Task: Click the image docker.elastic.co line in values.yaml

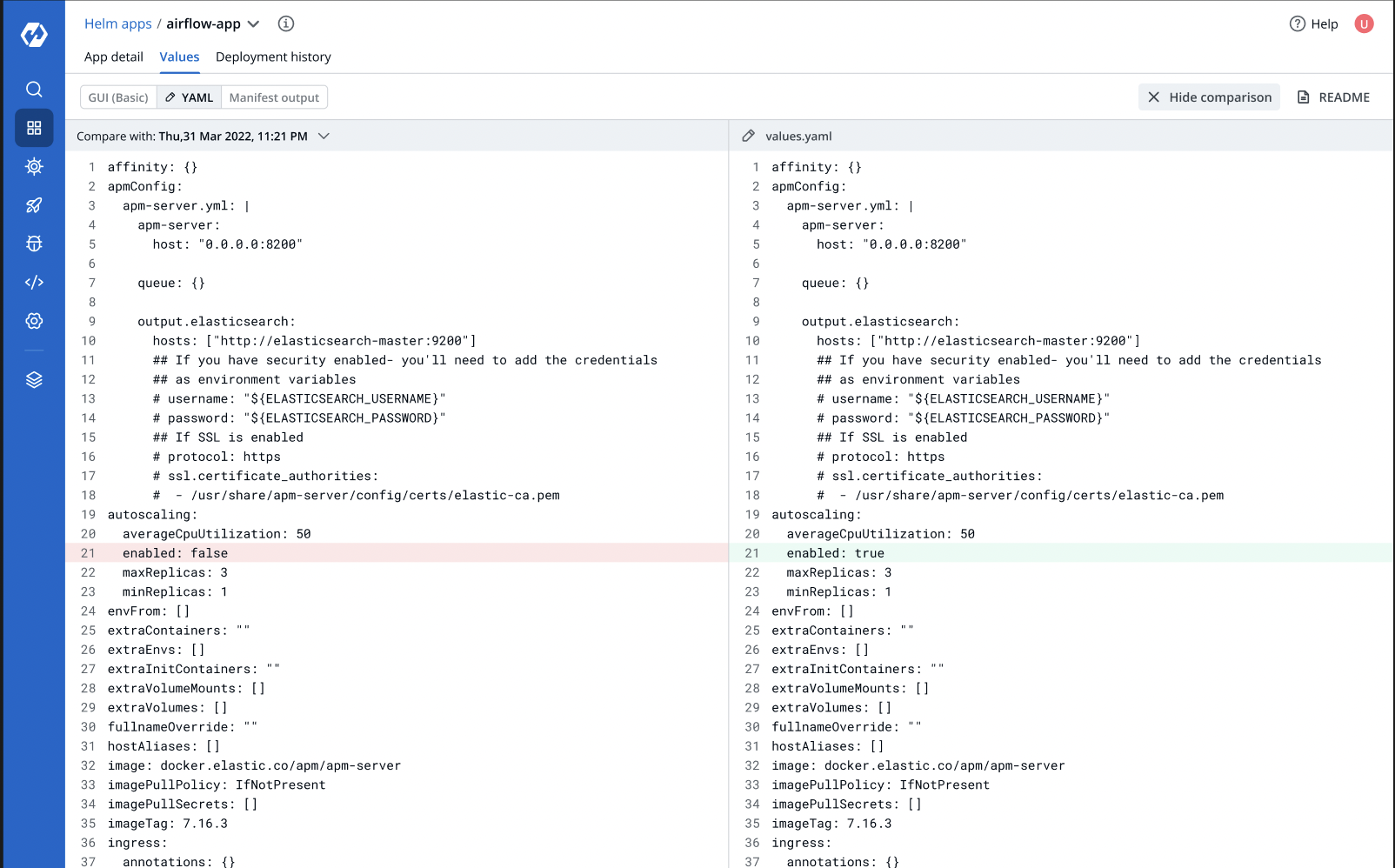Action: click(918, 765)
